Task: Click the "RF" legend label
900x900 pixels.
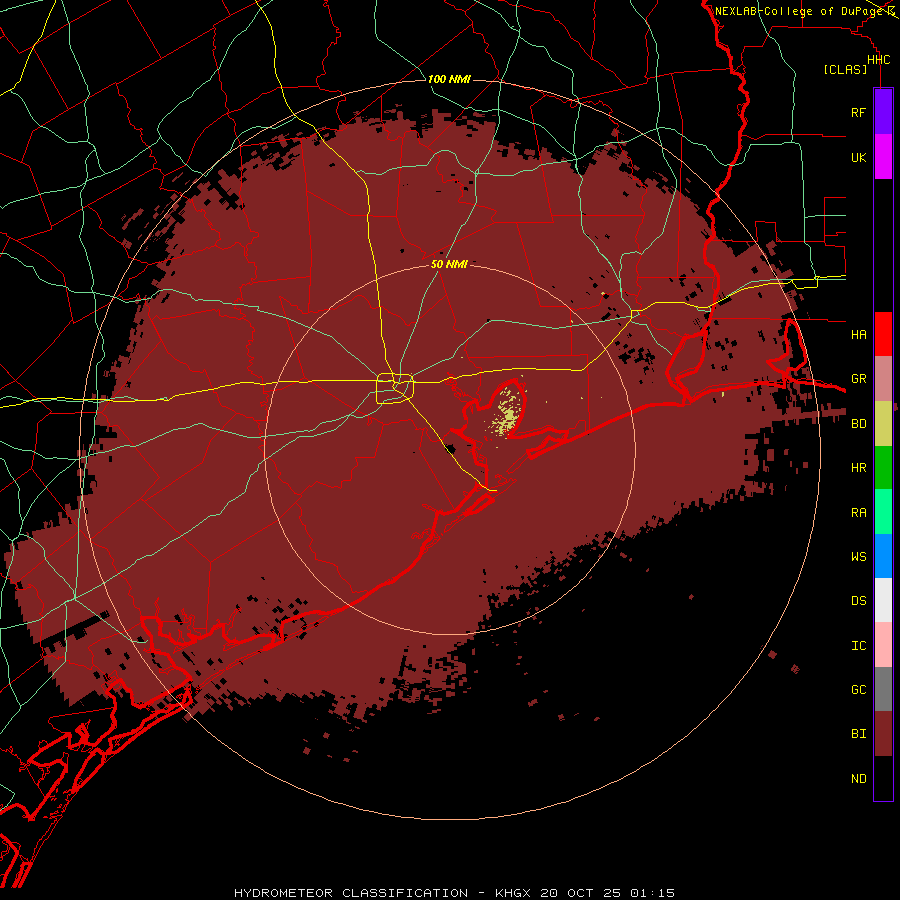Action: pyautogui.click(x=858, y=112)
